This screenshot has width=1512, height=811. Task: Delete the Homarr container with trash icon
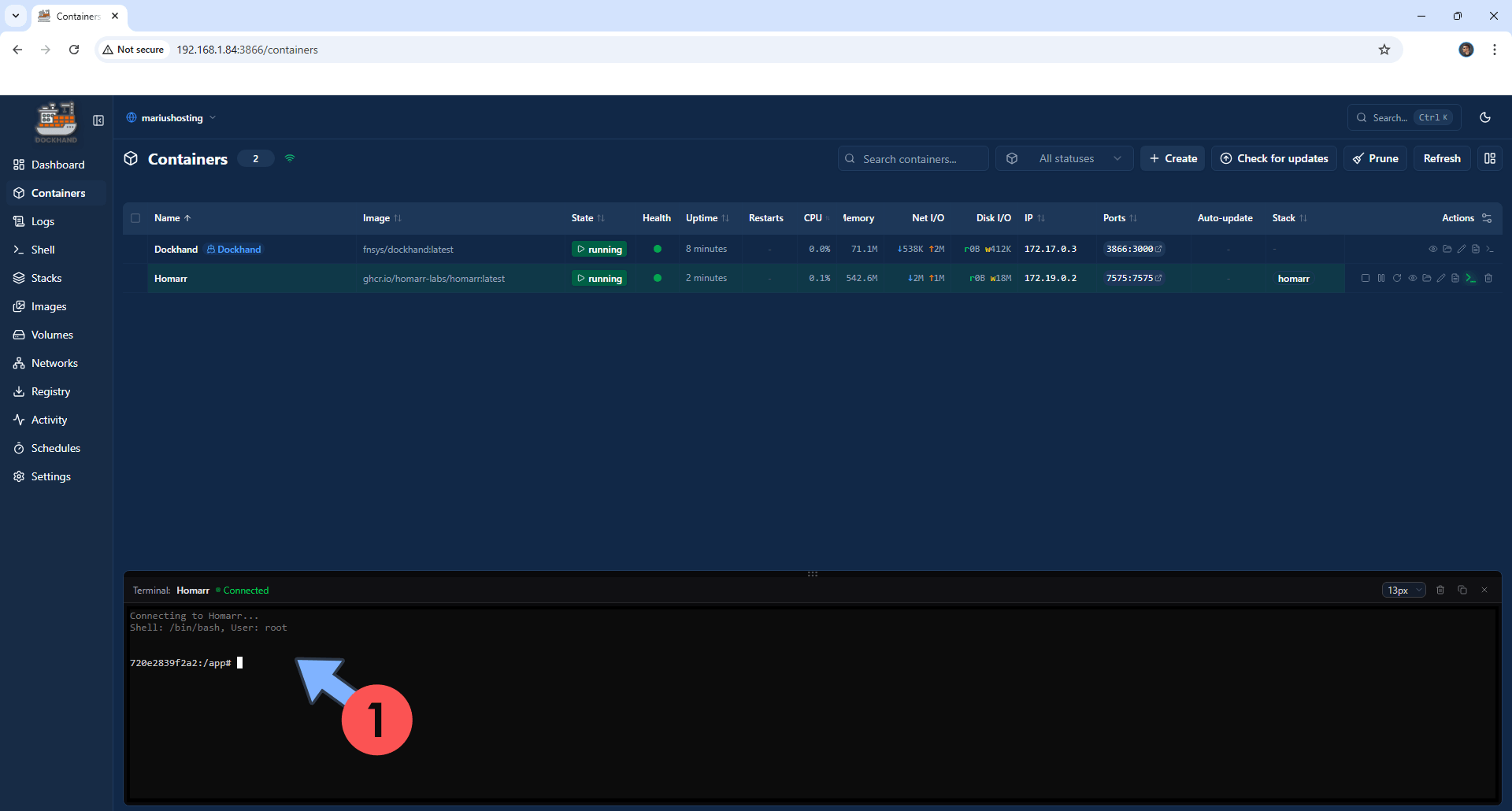click(1488, 278)
